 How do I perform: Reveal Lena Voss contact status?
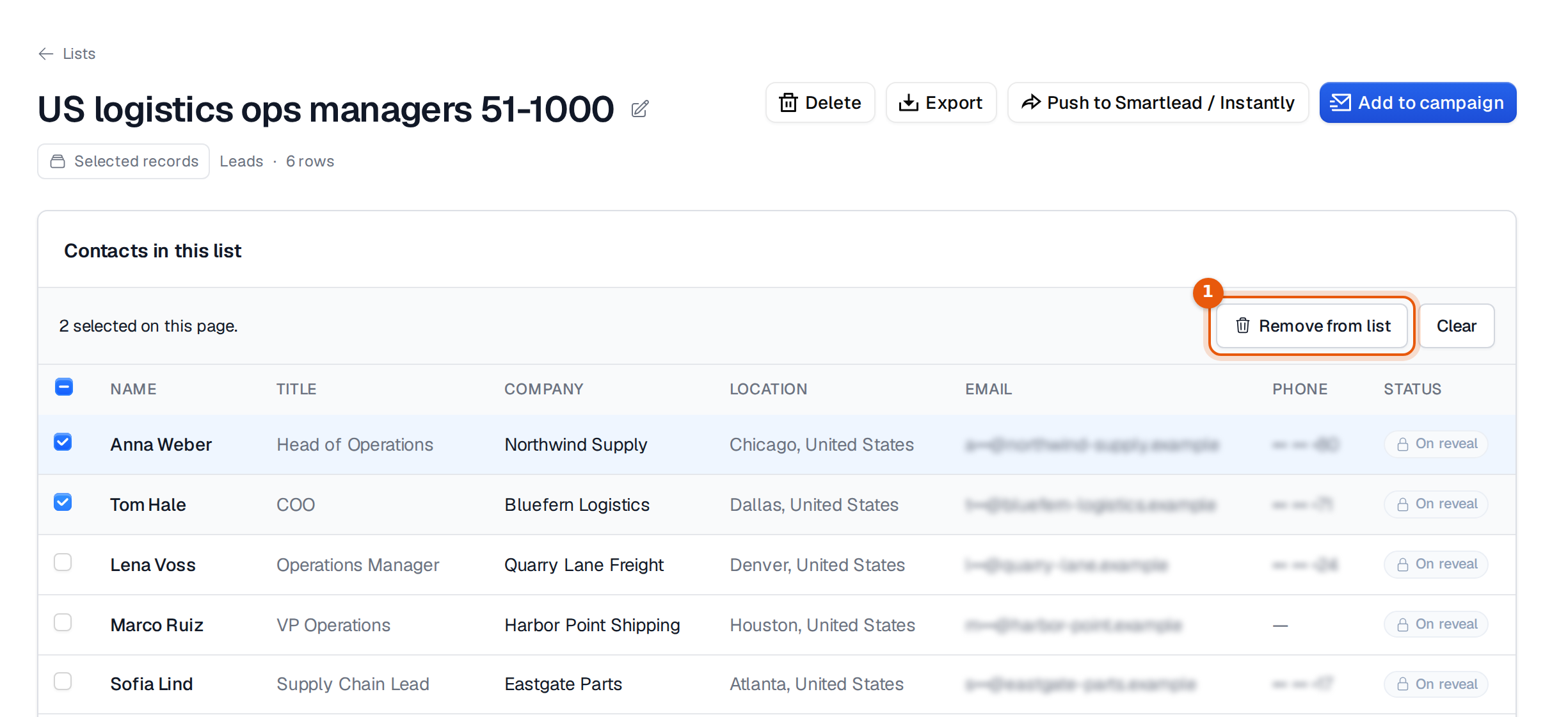click(x=1436, y=565)
